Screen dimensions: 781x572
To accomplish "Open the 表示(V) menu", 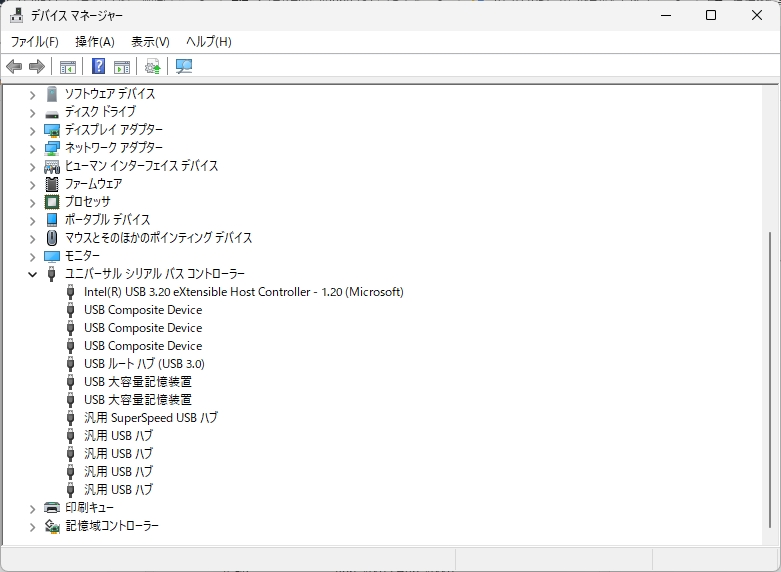I will (x=150, y=42).
